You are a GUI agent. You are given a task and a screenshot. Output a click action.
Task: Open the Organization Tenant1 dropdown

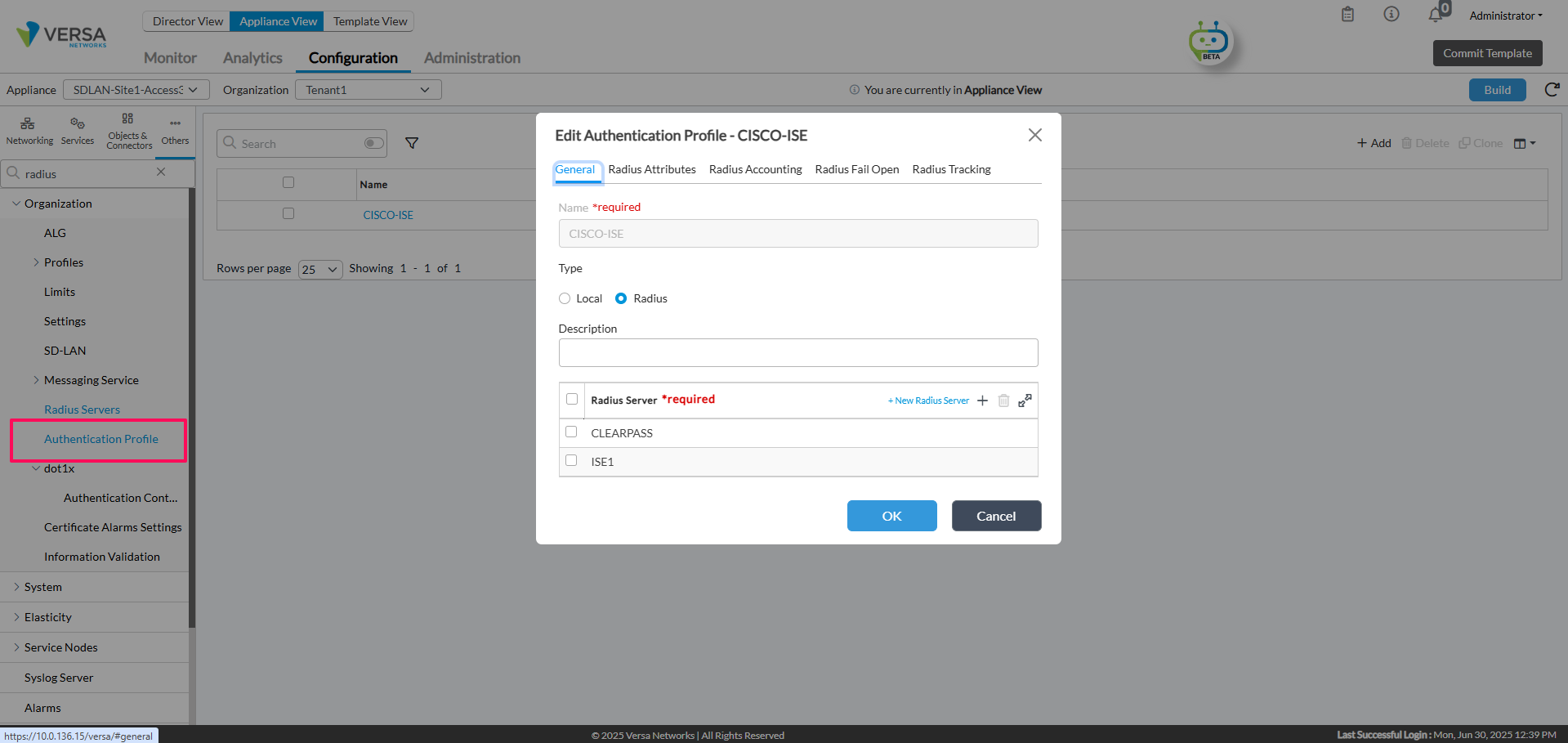[369, 90]
